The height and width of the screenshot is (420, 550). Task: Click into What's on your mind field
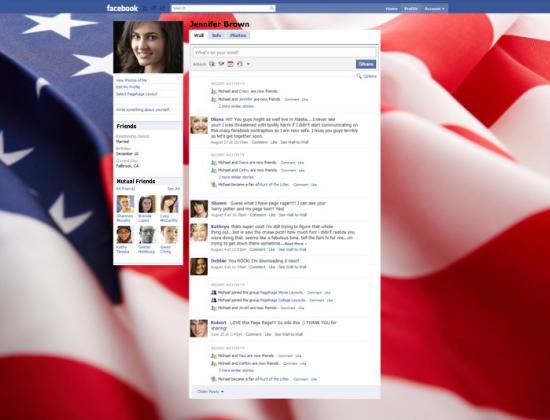(284, 52)
